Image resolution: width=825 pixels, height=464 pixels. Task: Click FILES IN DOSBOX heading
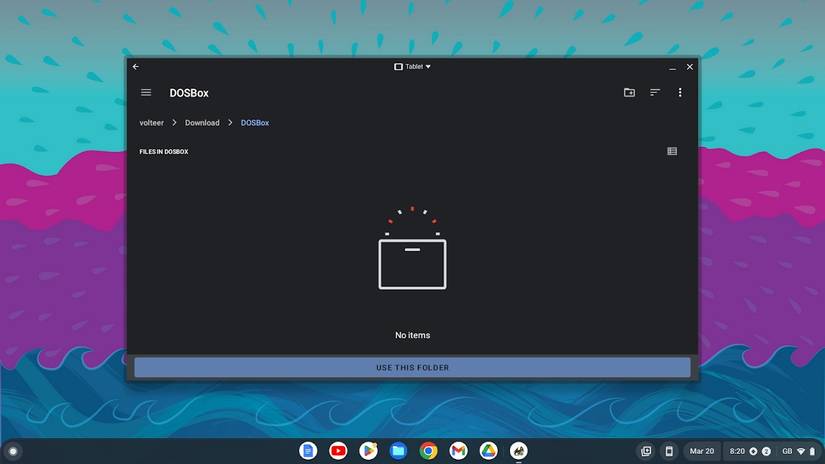tap(164, 152)
